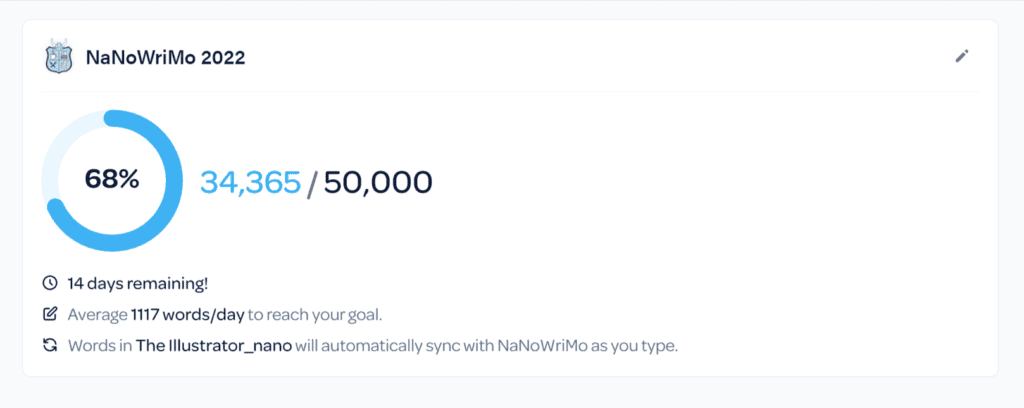Click the compose icon beside Average words
This screenshot has height=408, width=1024.
(x=50, y=315)
